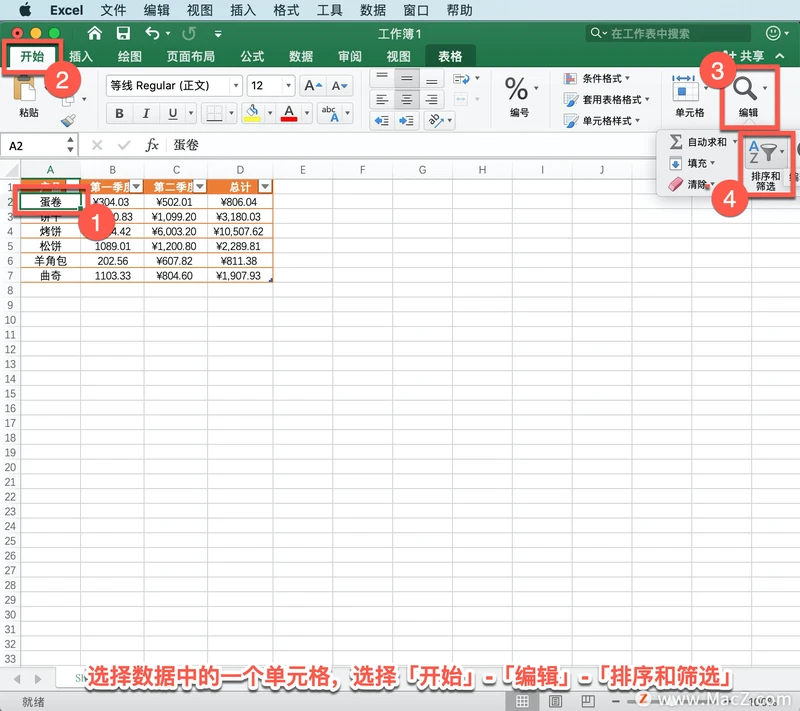The height and width of the screenshot is (711, 800).
Task: Increase font size with larger A icon
Action: click(x=312, y=86)
